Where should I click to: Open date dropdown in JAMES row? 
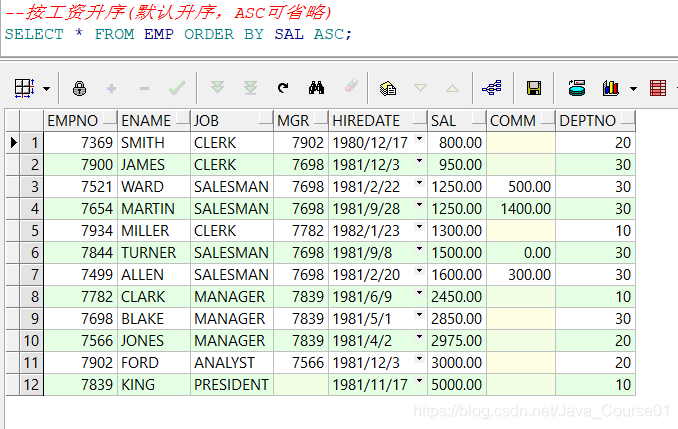coord(419,161)
